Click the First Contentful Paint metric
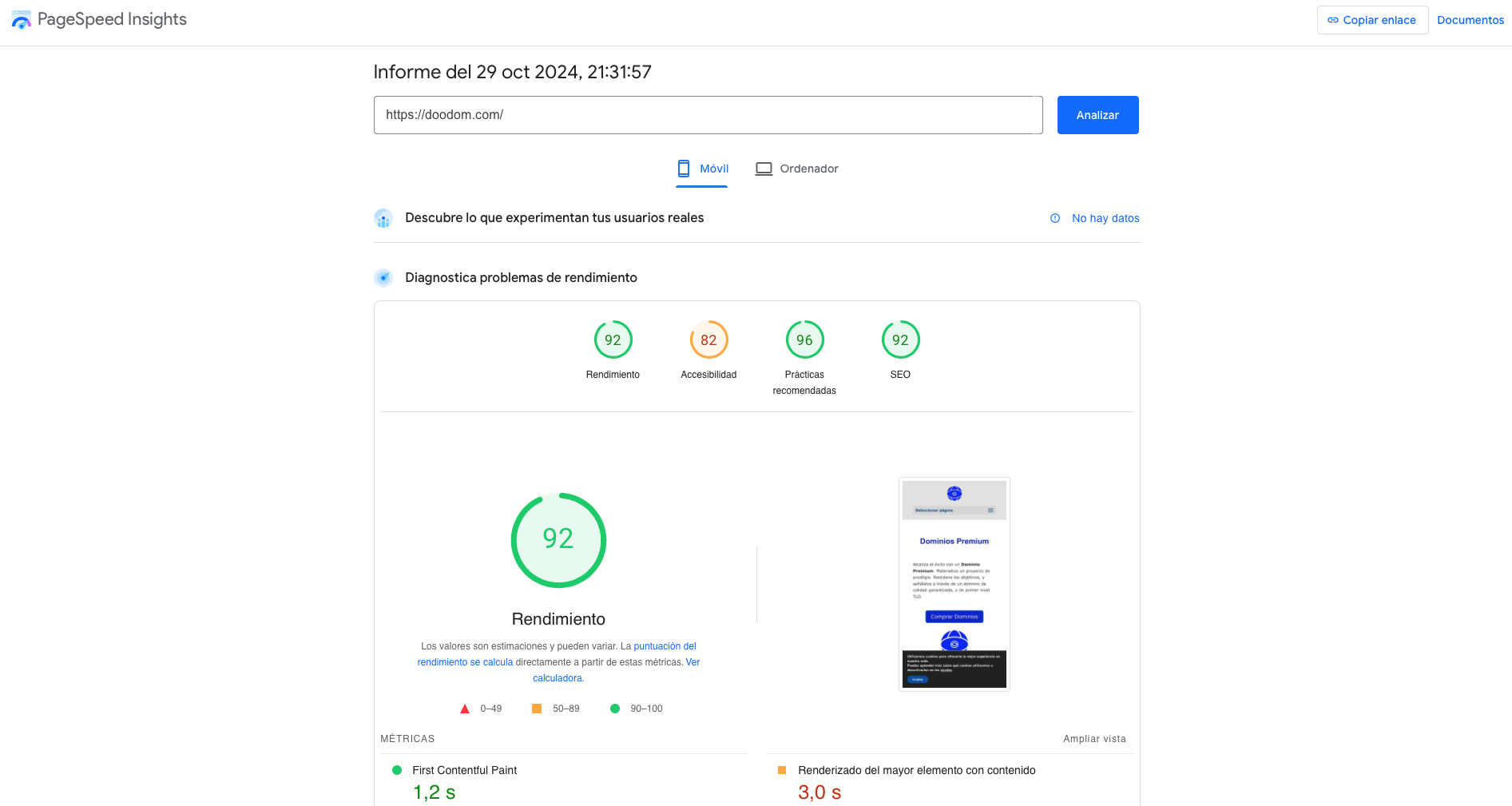The width and height of the screenshot is (1512, 806). point(465,770)
